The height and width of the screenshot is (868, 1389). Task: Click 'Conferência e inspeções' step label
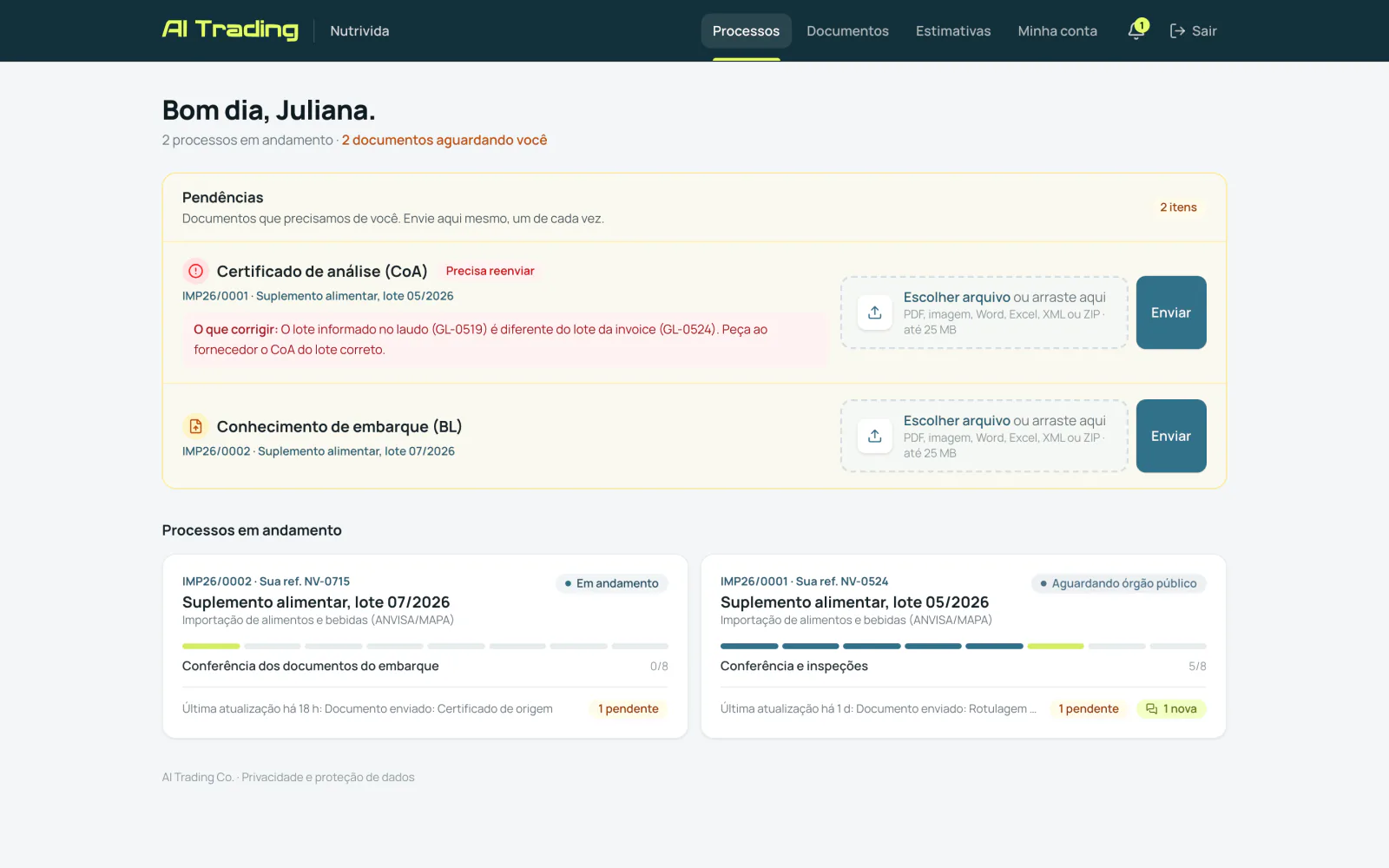coord(794,666)
